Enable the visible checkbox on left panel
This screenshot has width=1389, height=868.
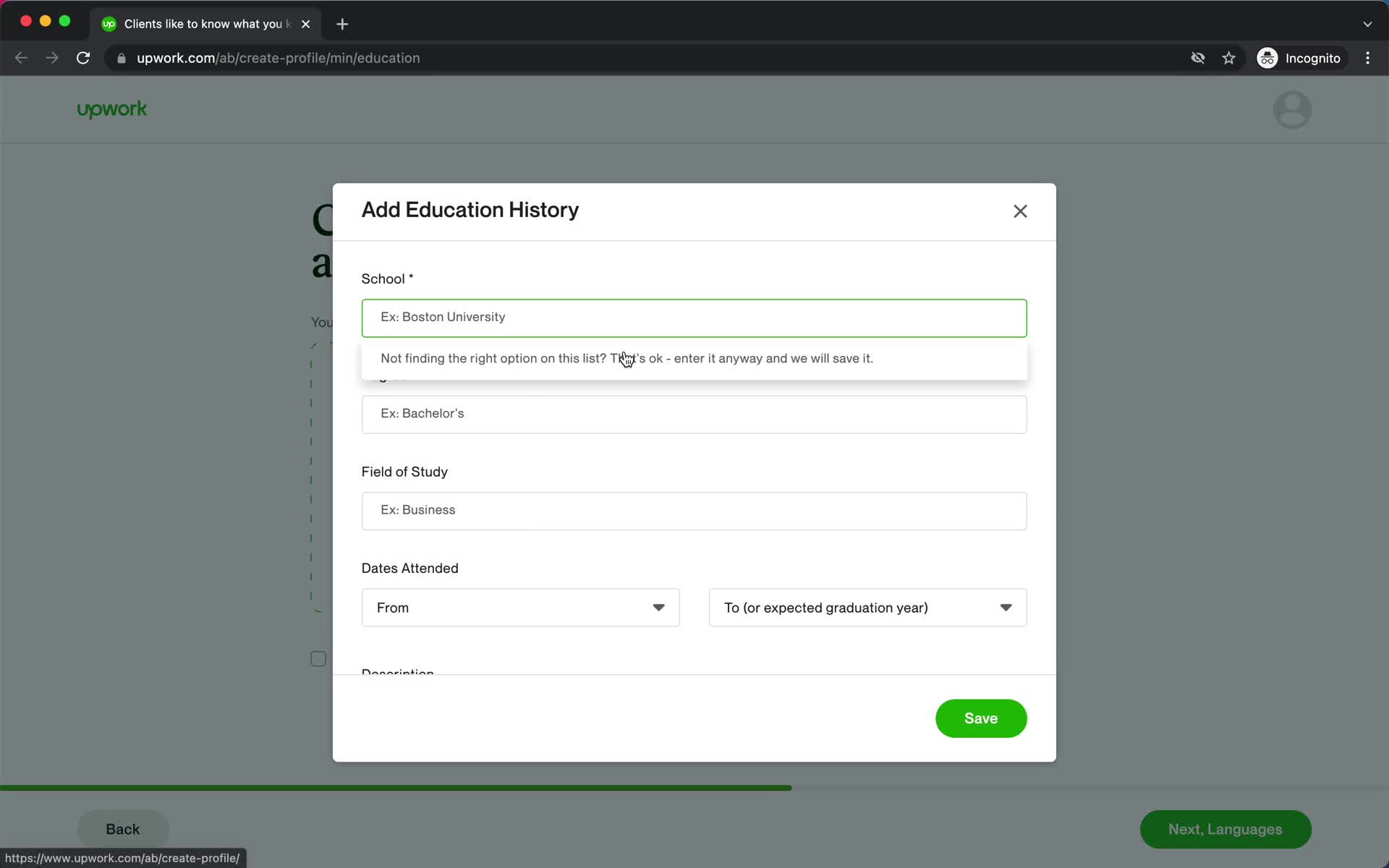click(x=318, y=658)
